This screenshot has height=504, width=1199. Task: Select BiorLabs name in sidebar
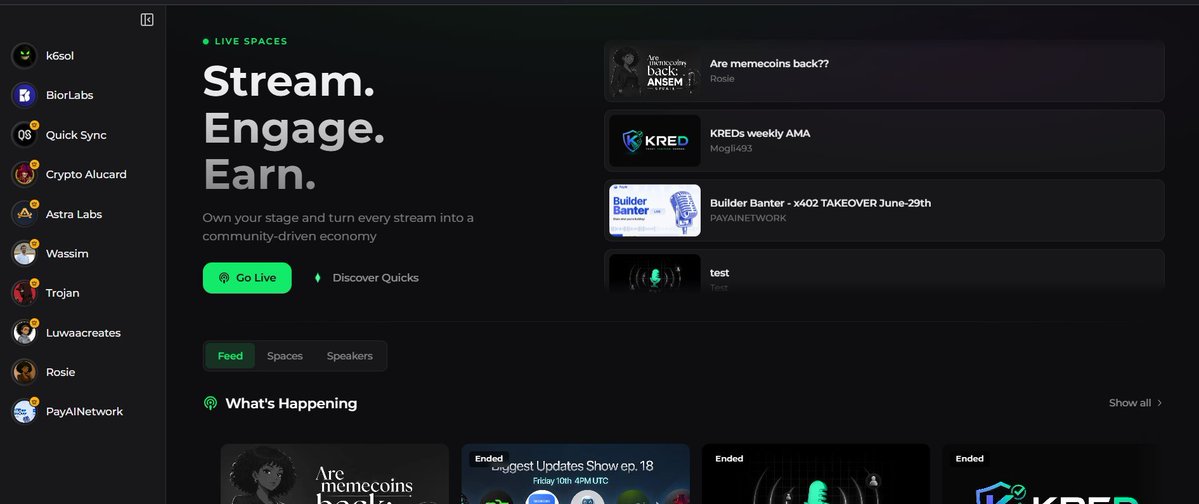coord(70,96)
